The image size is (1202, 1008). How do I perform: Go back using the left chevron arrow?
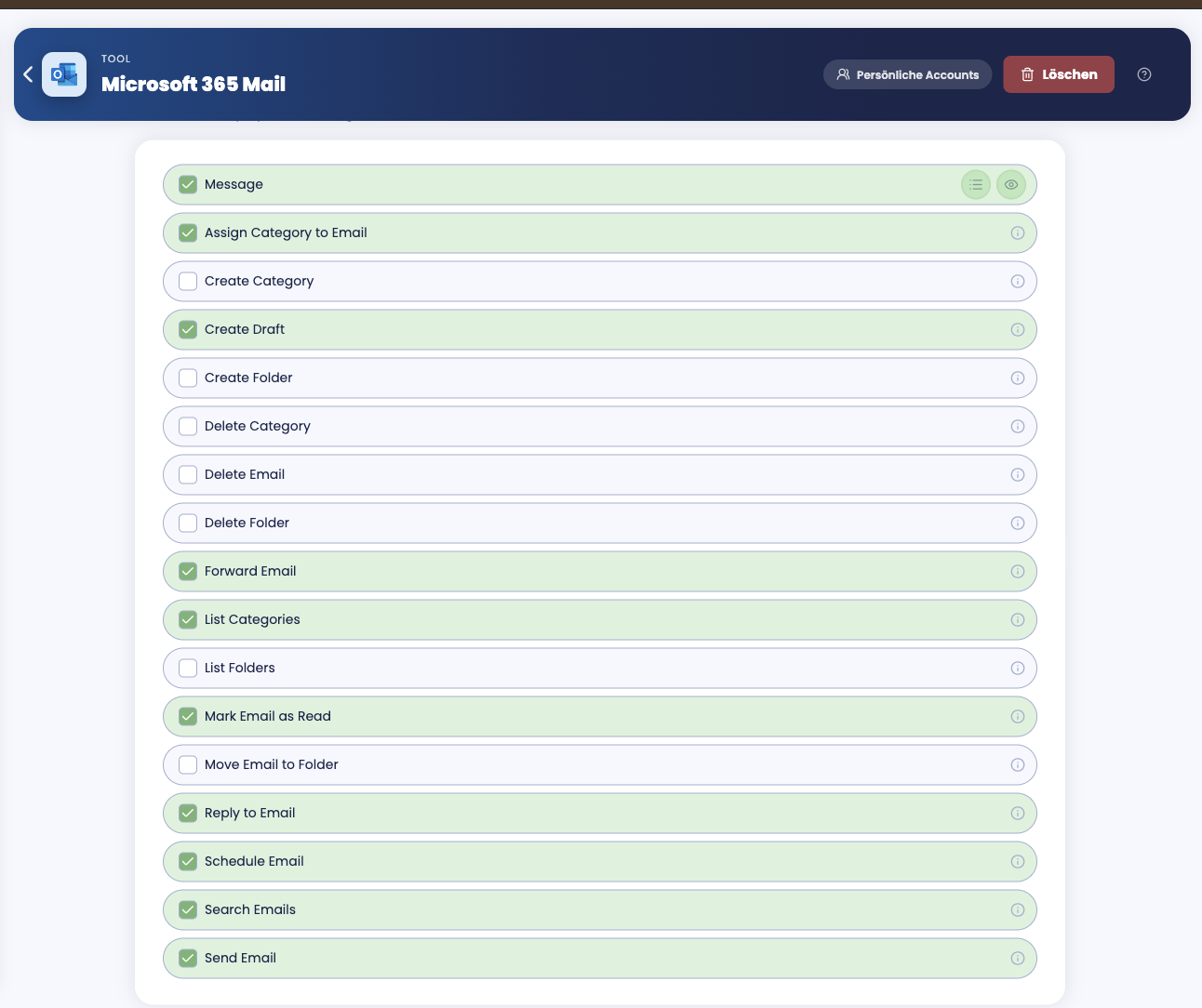tap(28, 74)
